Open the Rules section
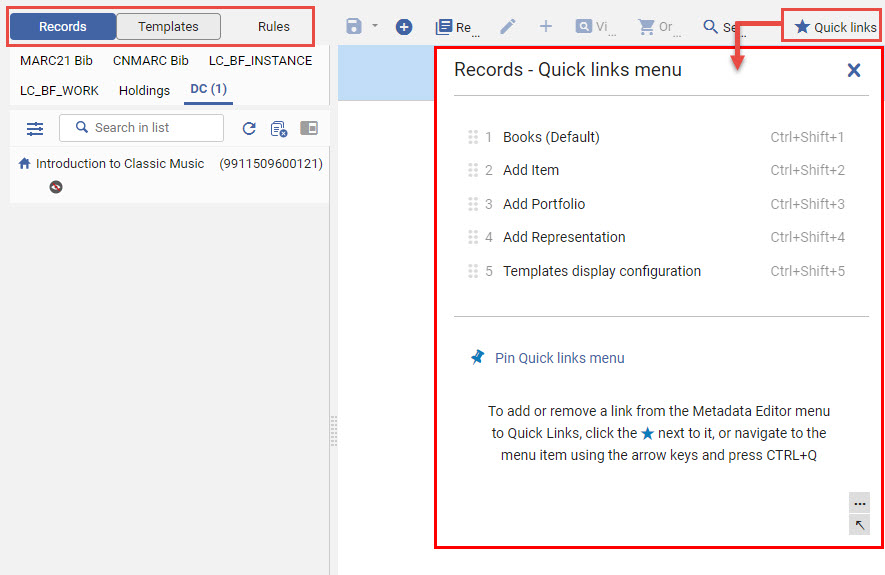Screen dimensions: 885x575 pos(274,27)
